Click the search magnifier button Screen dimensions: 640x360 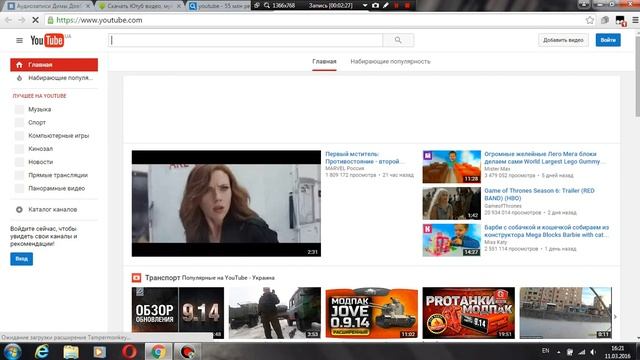click(398, 40)
